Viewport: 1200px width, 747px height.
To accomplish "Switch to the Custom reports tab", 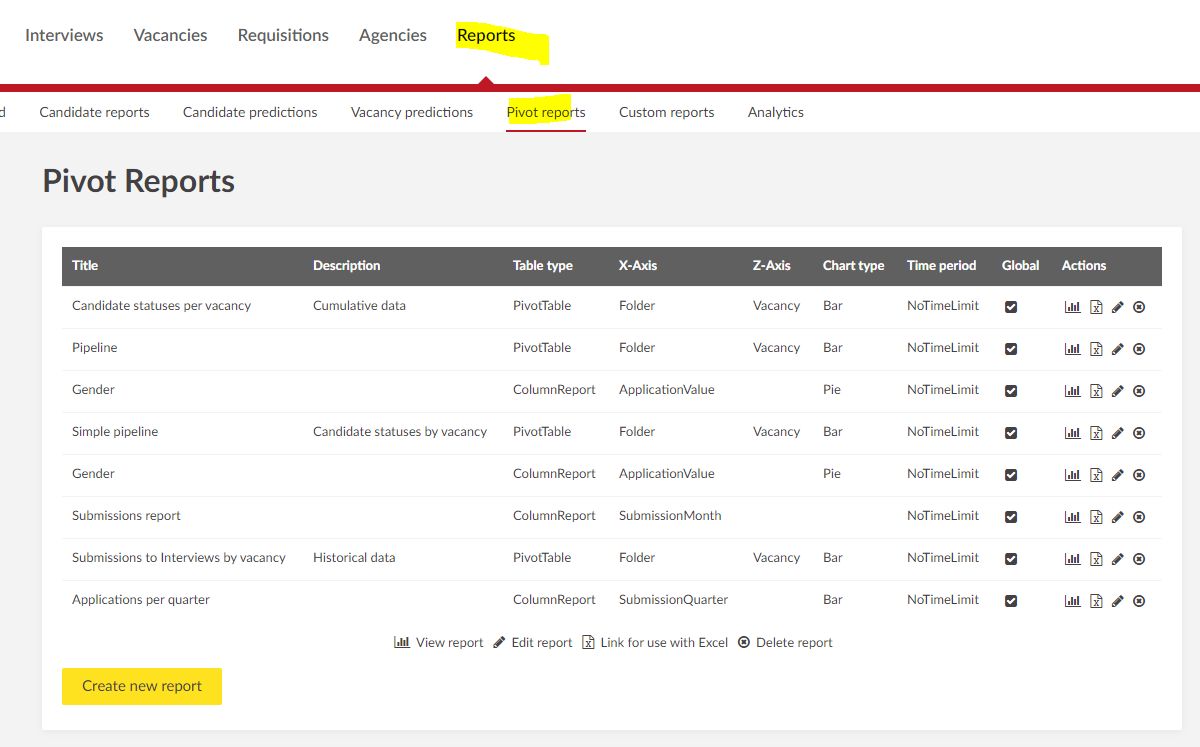I will 666,112.
